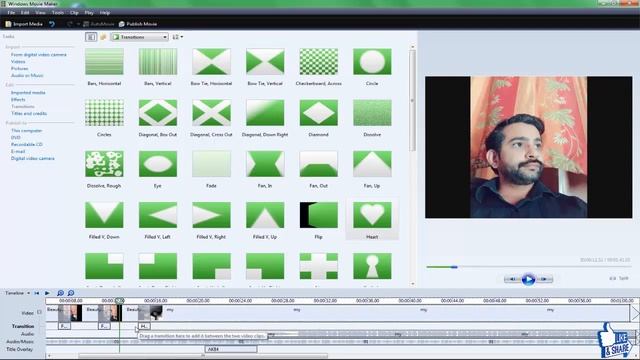Open the Titles and credits link
Viewport: 640px width, 360px height.
pyautogui.click(x=29, y=113)
